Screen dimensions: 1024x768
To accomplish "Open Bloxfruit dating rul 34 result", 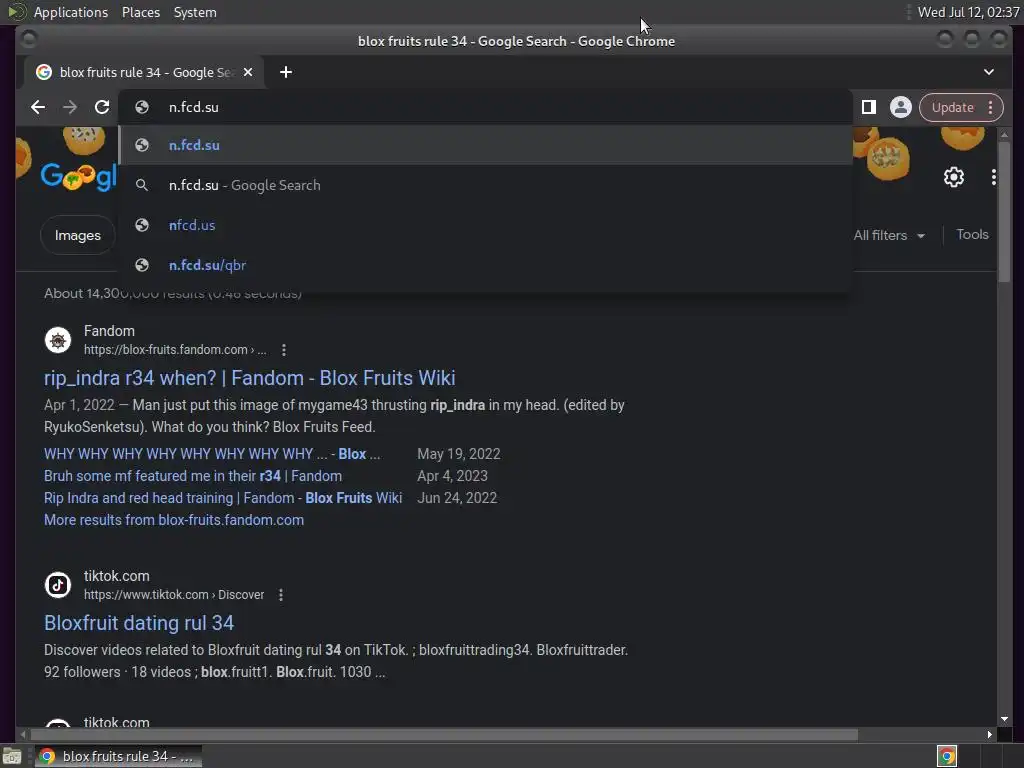I will (x=138, y=623).
